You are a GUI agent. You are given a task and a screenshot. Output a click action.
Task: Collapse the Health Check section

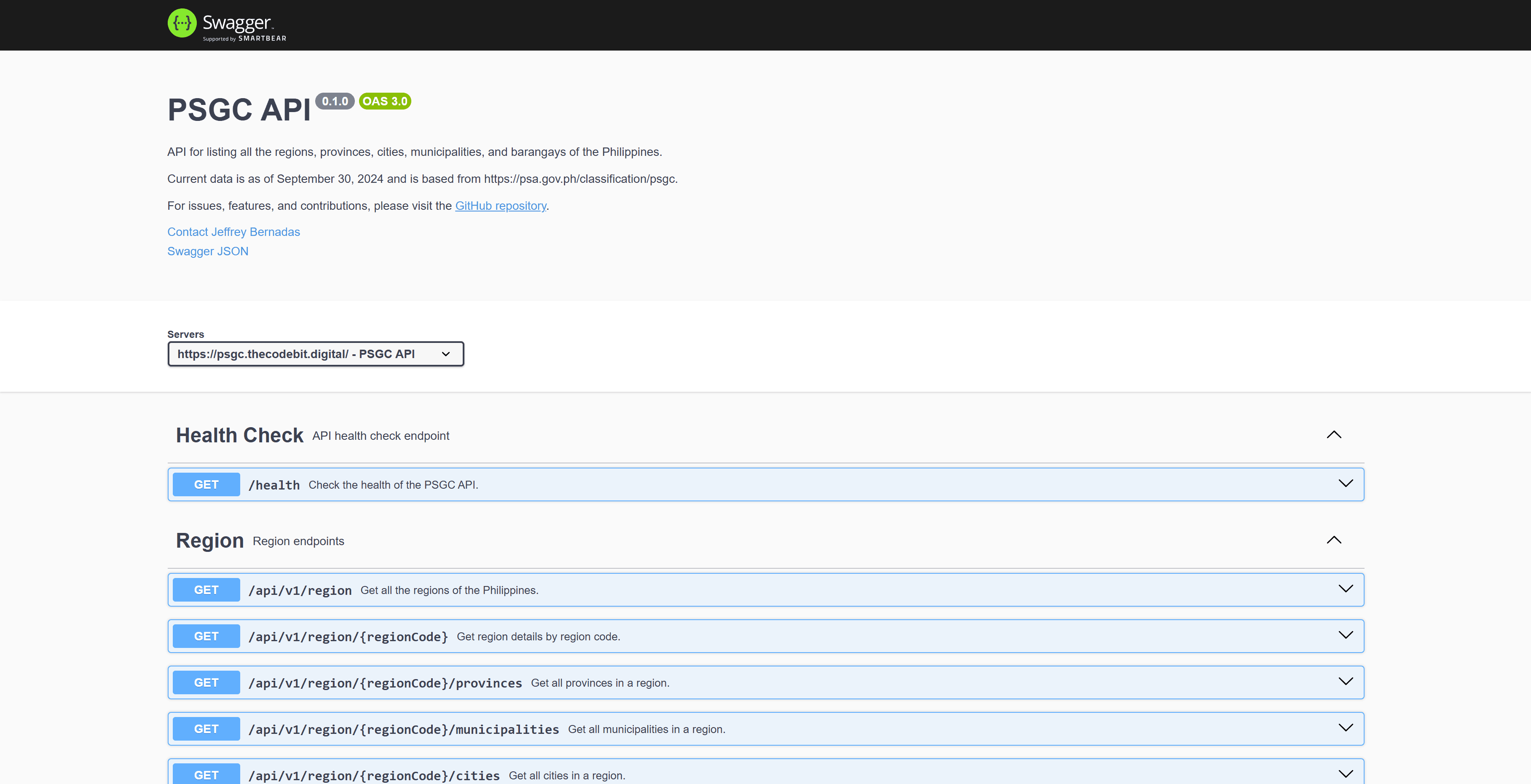[x=1334, y=435]
